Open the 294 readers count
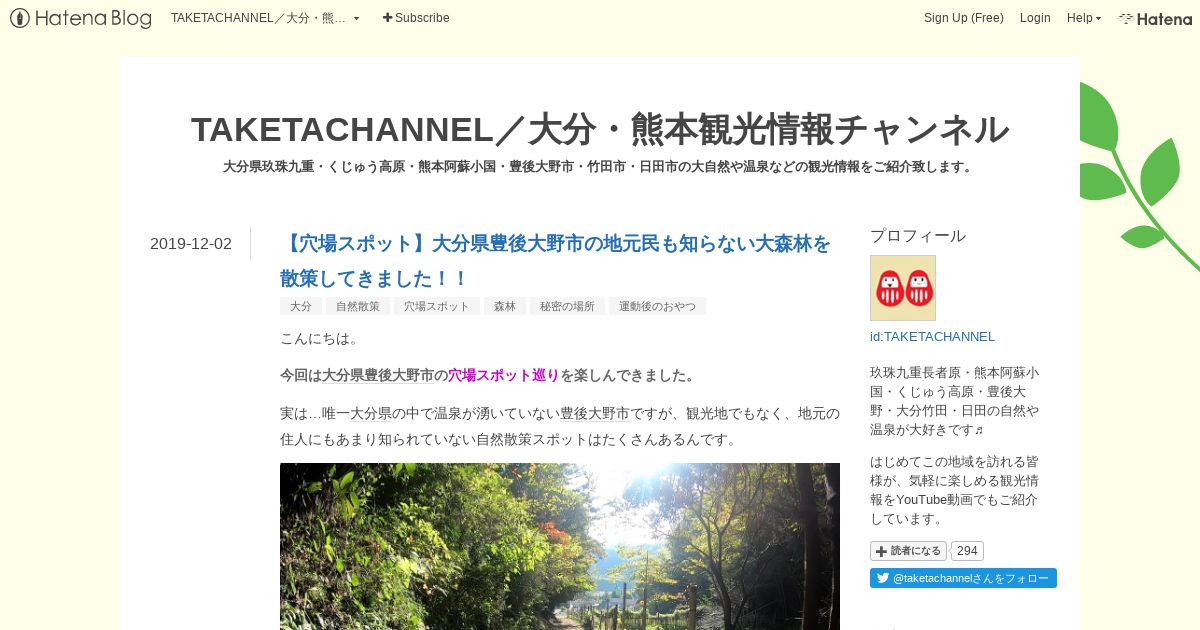The image size is (1200, 630). pyautogui.click(x=967, y=551)
